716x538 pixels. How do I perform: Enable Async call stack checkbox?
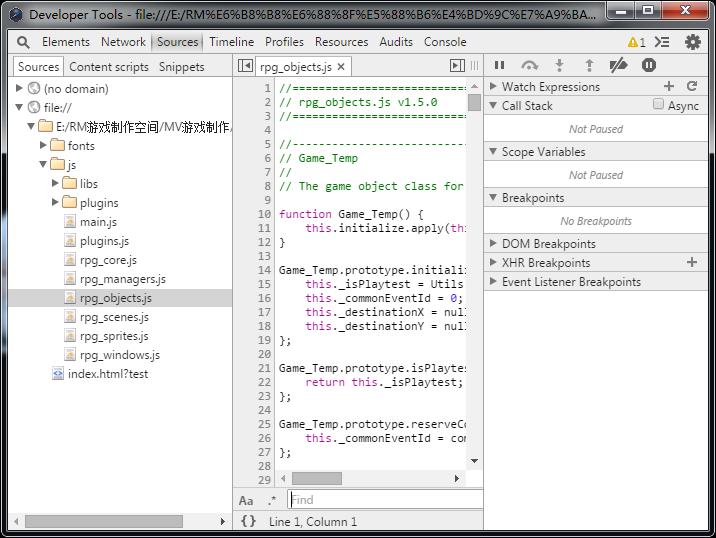tap(658, 104)
